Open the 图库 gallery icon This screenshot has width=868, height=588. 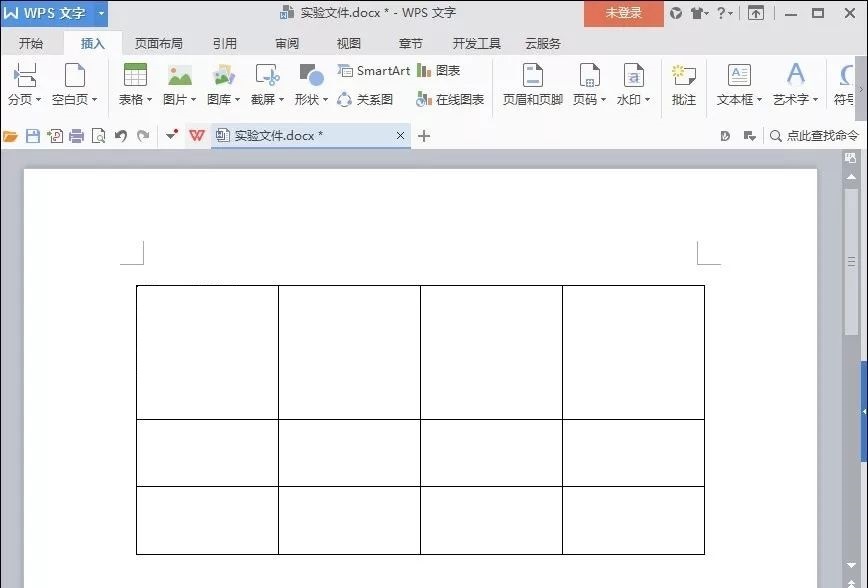[x=224, y=75]
